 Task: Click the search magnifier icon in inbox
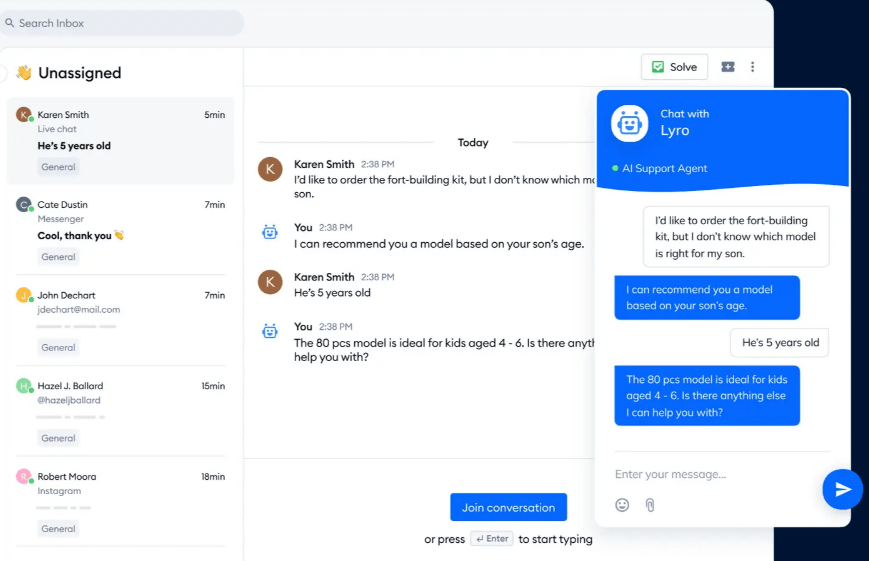point(10,23)
